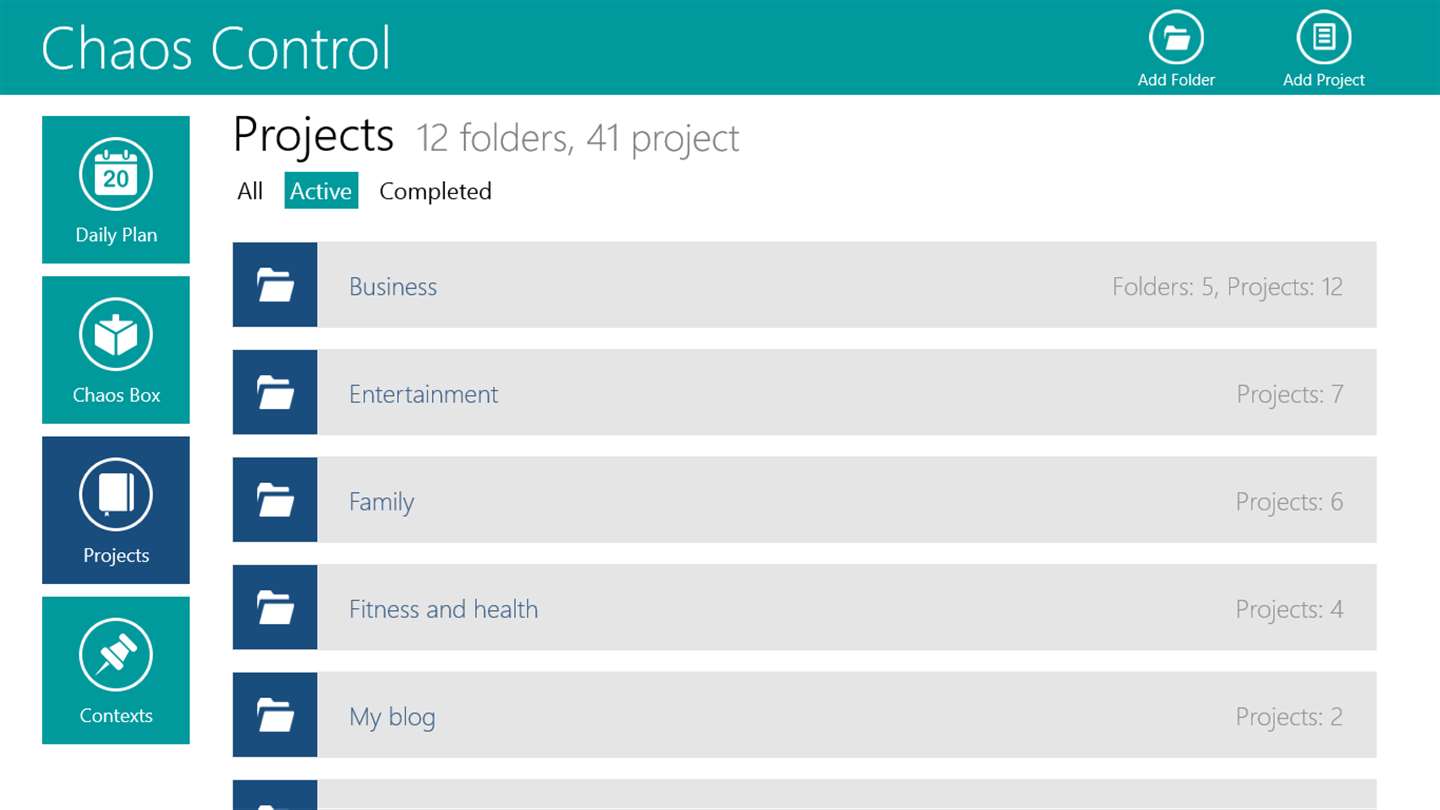
Task: Click the Chaos Control app title
Action: tap(215, 47)
